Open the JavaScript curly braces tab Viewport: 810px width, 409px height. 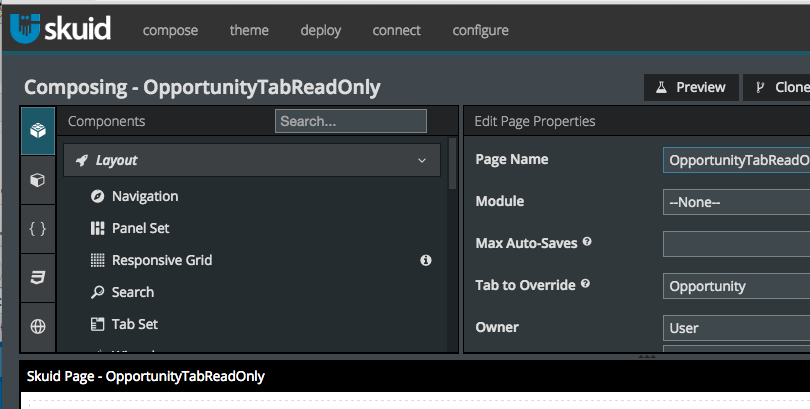coord(38,229)
